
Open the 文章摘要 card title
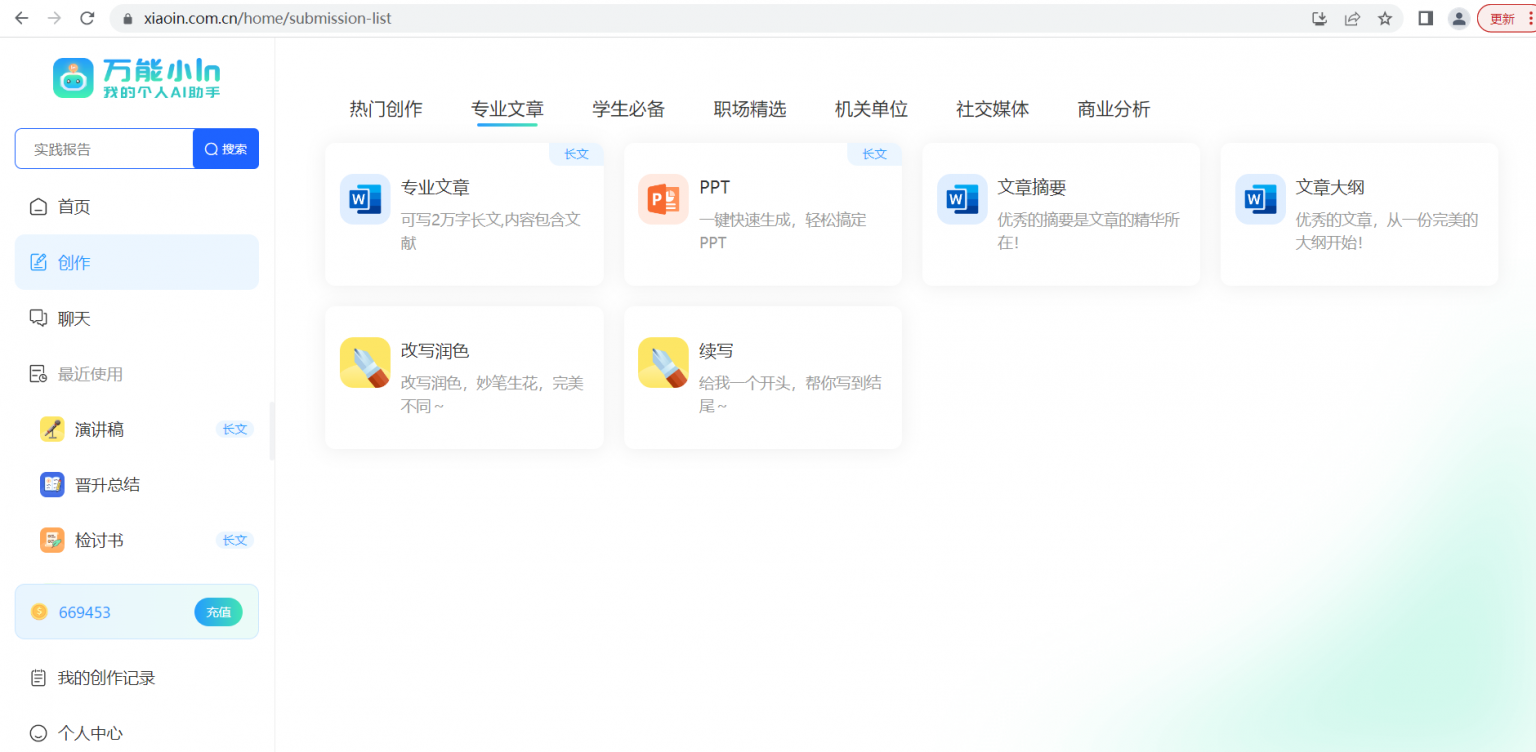tap(1032, 187)
